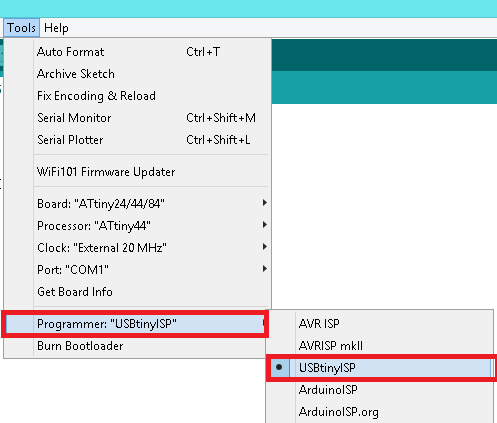This screenshot has width=497, height=423.
Task: Open the Programmer "USBtinyISP" submenu
Action: (x=135, y=324)
